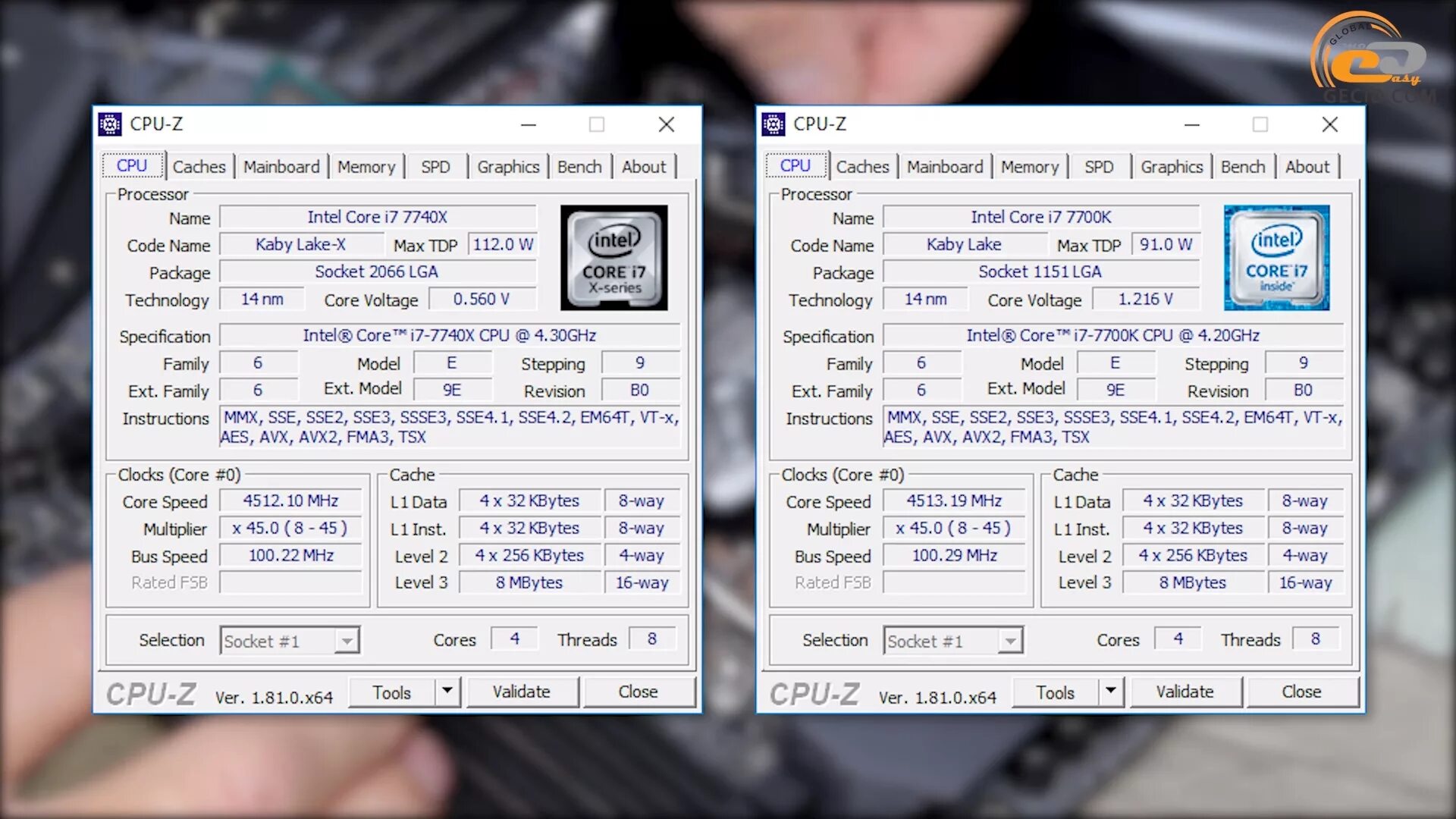Viewport: 1456px width, 819px height.
Task: Expand Socket #1 selection dropdown in right window
Action: [x=1010, y=641]
